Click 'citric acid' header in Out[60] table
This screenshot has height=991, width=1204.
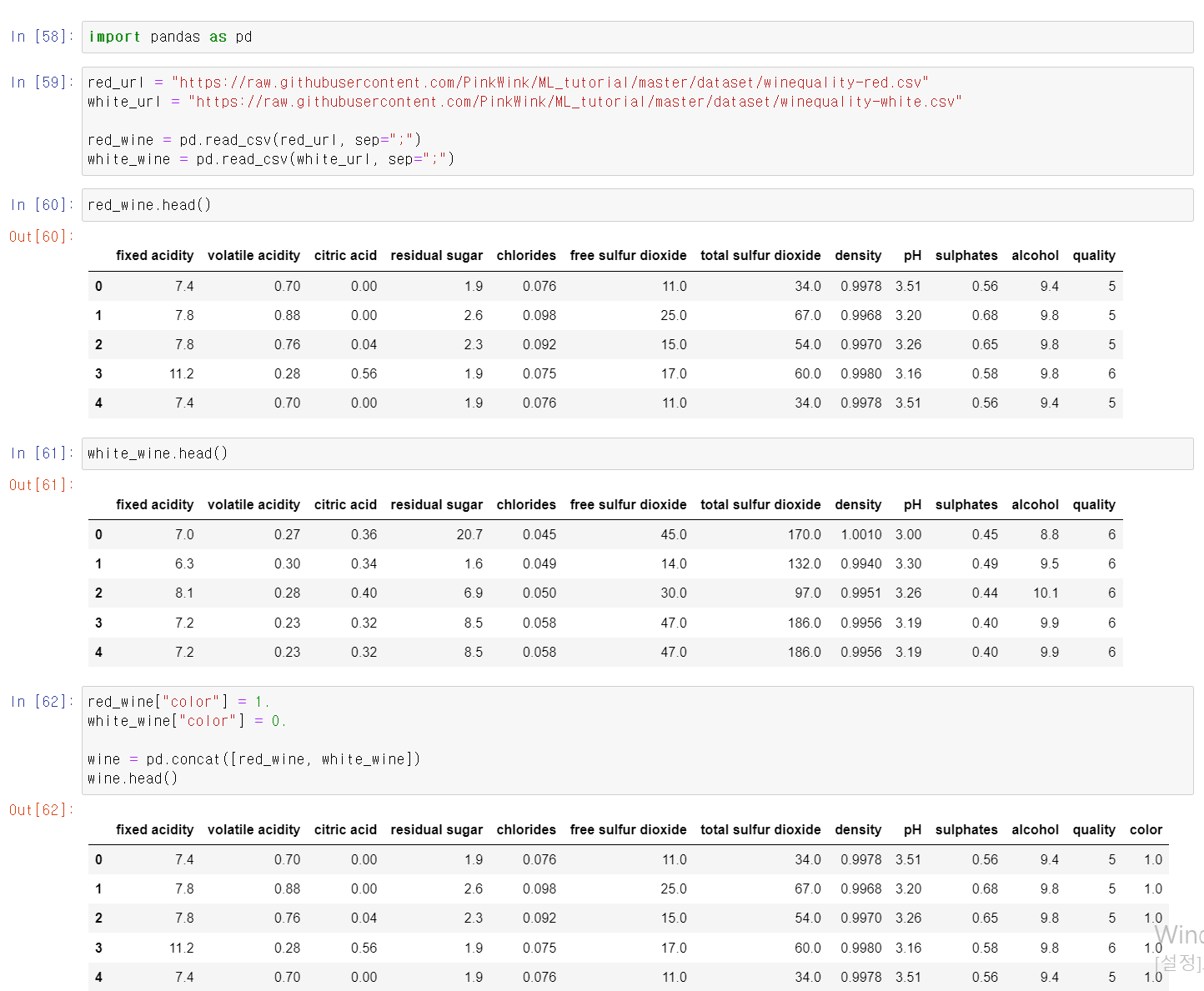point(345,256)
